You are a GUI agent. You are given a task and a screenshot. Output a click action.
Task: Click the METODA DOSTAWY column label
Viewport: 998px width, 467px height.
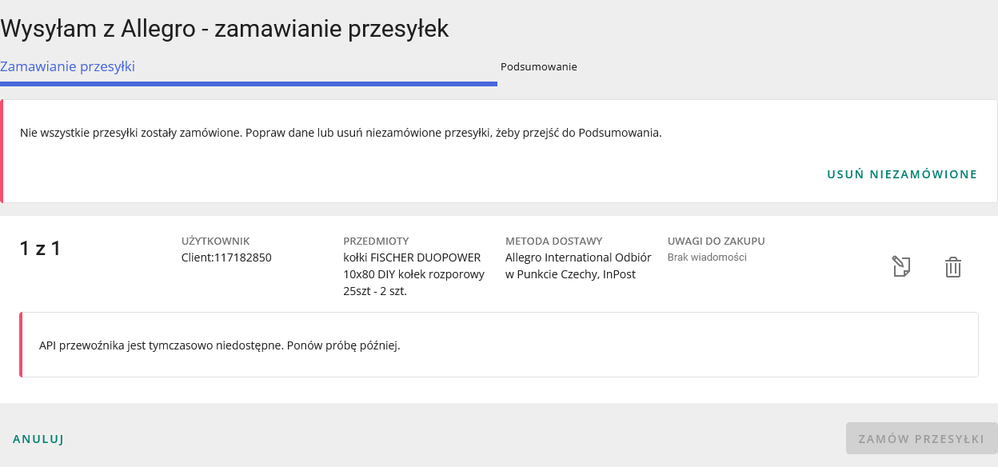click(x=554, y=241)
